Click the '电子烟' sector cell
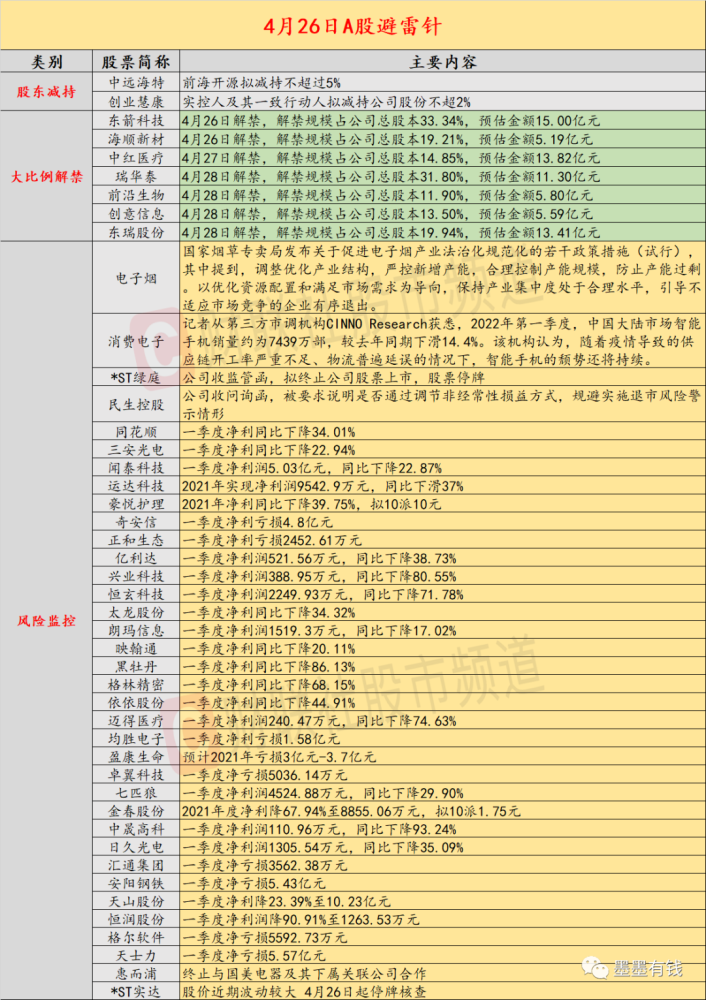706x1000 pixels. tap(136, 278)
